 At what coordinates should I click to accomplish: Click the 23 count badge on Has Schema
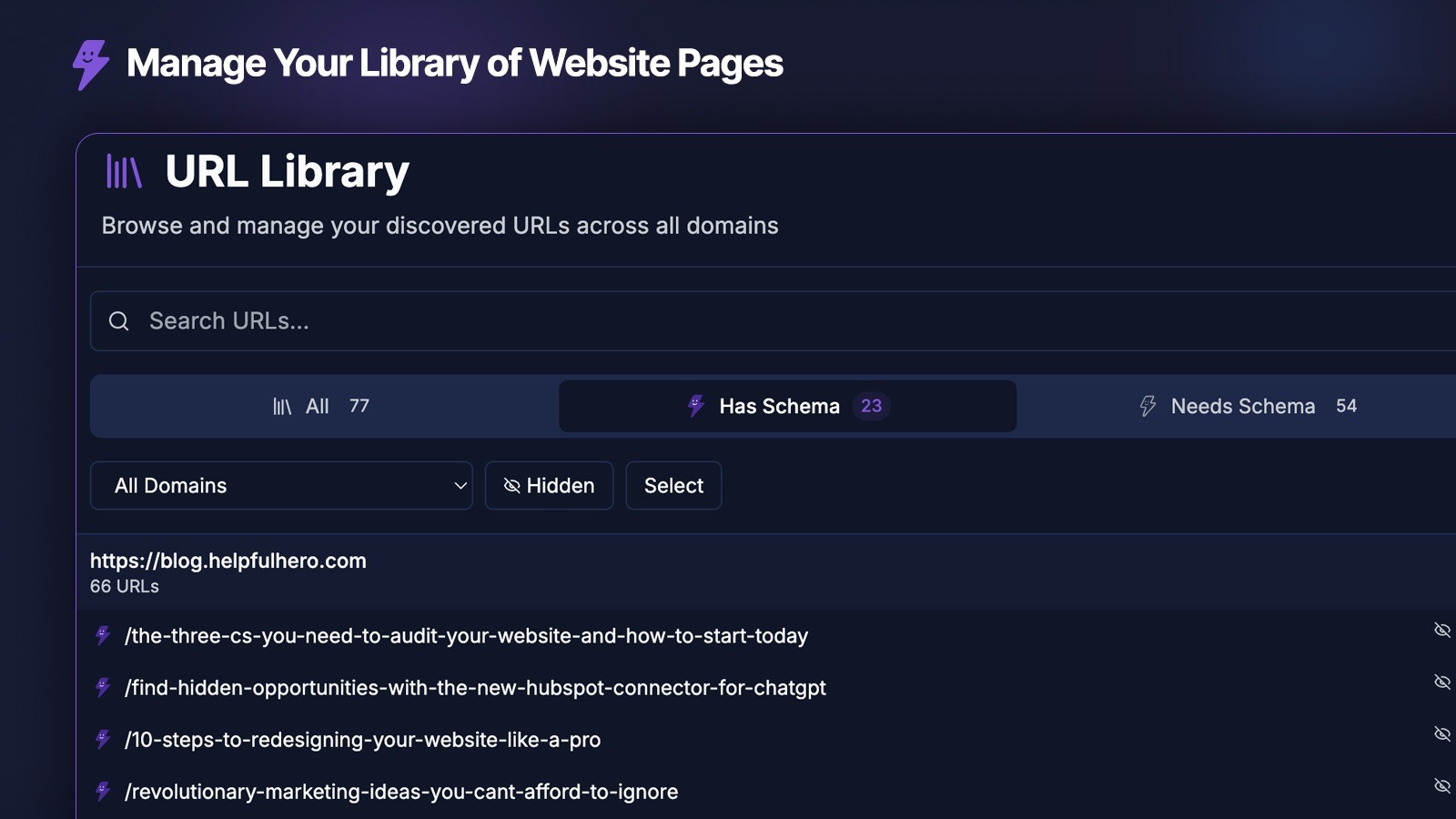click(x=871, y=406)
